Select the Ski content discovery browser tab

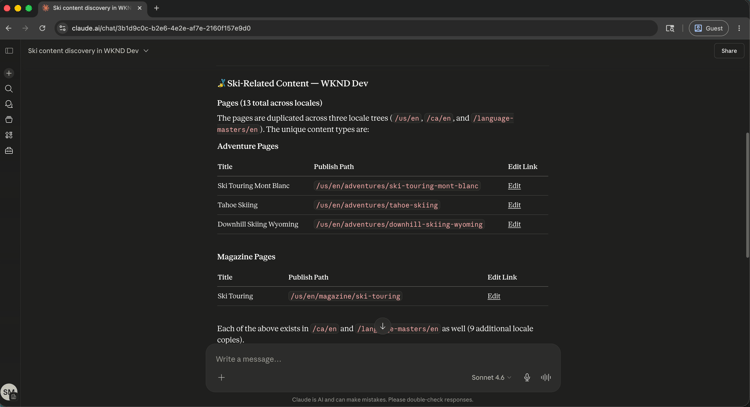click(92, 8)
